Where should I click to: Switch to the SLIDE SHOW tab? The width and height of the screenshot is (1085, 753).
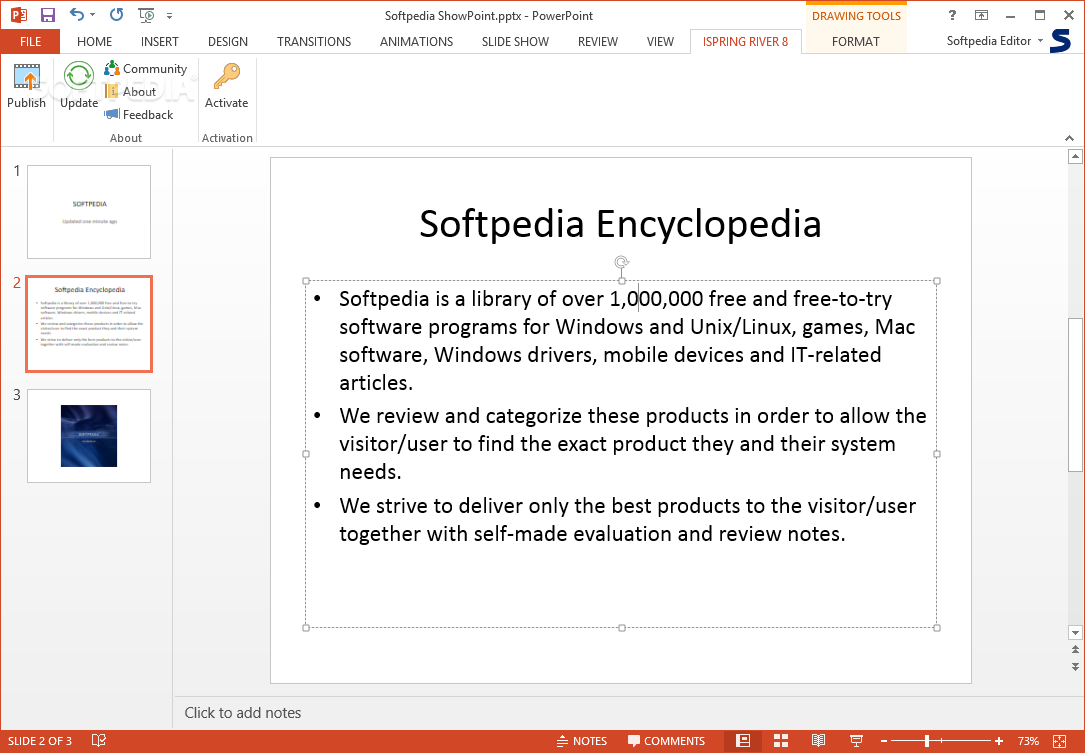pyautogui.click(x=516, y=42)
